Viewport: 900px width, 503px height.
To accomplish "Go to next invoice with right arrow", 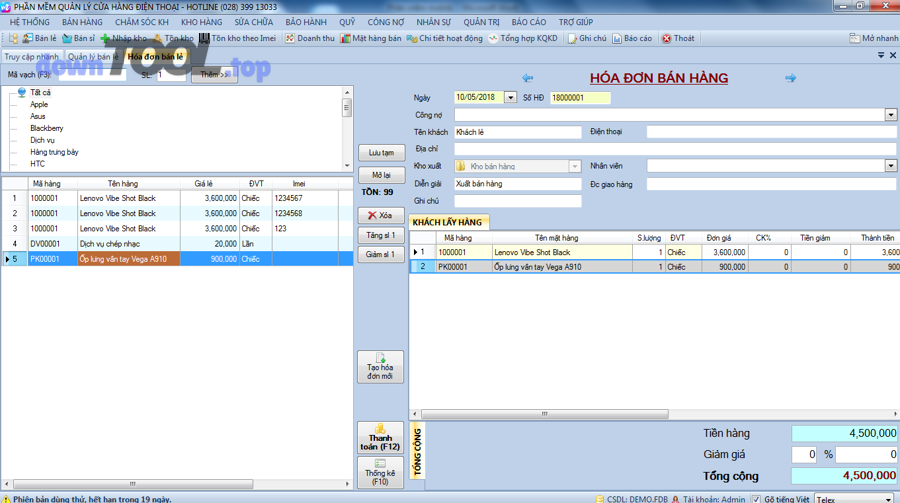I will coord(790,78).
